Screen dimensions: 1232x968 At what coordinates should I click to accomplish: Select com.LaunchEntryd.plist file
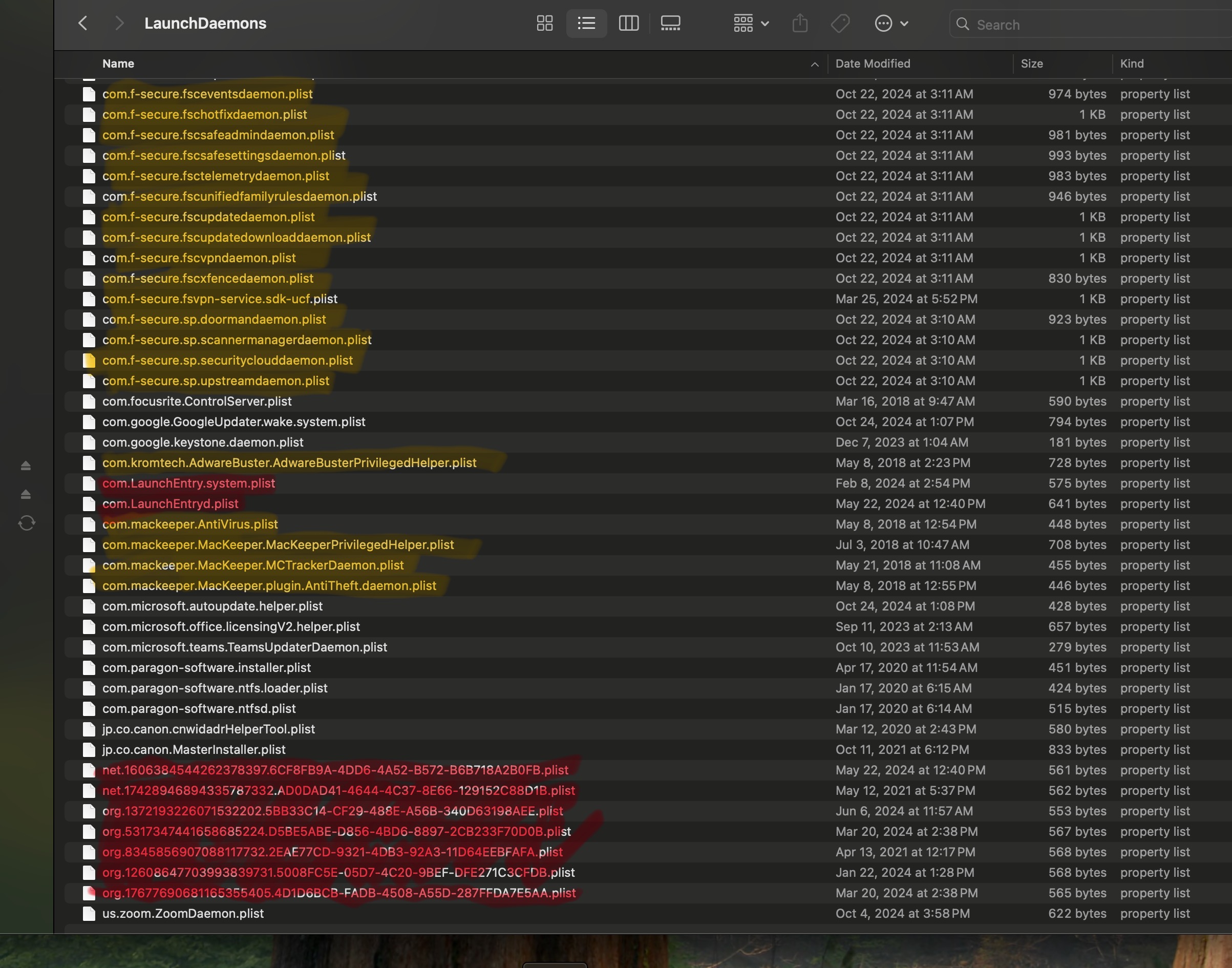171,503
